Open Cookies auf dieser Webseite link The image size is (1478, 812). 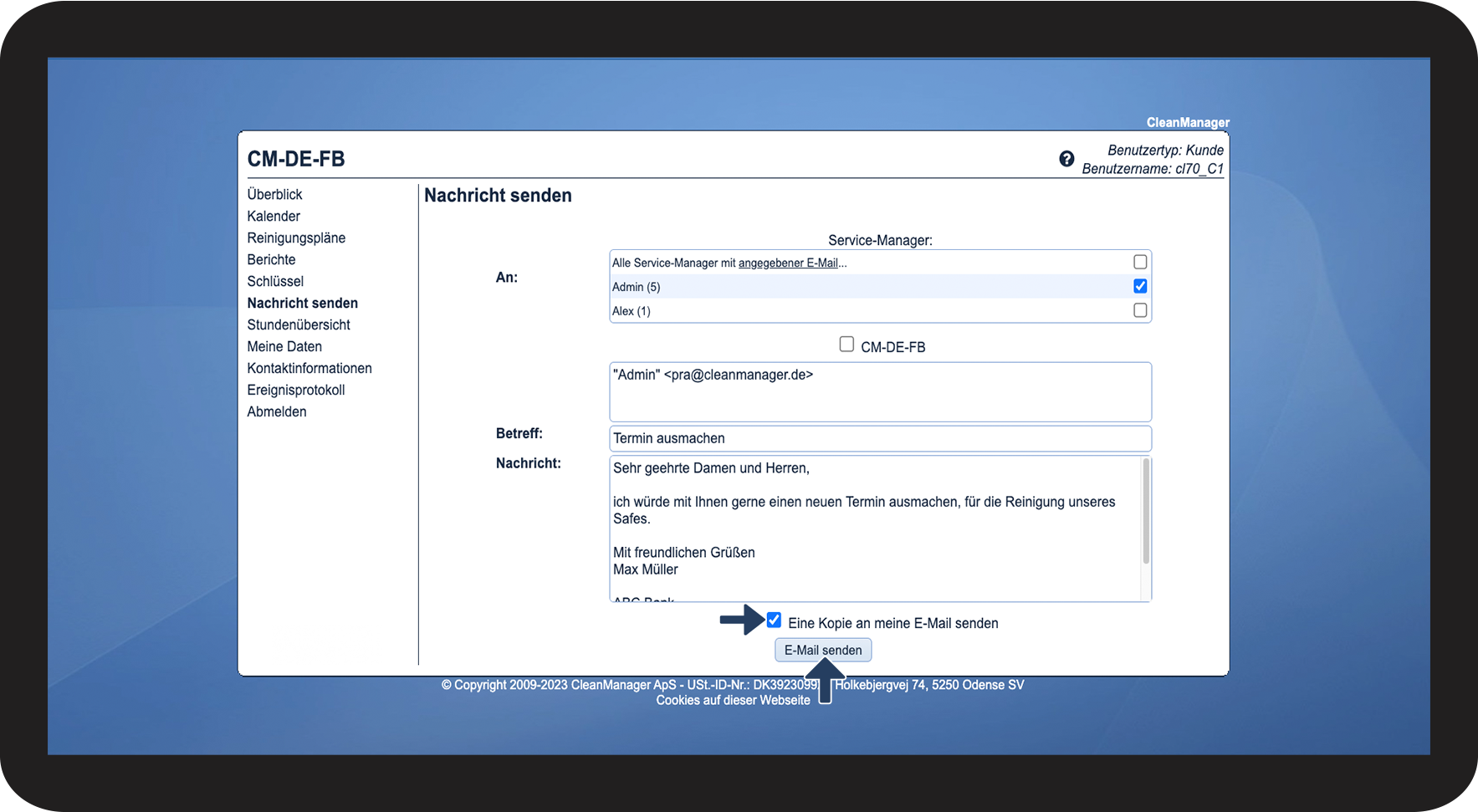point(733,700)
